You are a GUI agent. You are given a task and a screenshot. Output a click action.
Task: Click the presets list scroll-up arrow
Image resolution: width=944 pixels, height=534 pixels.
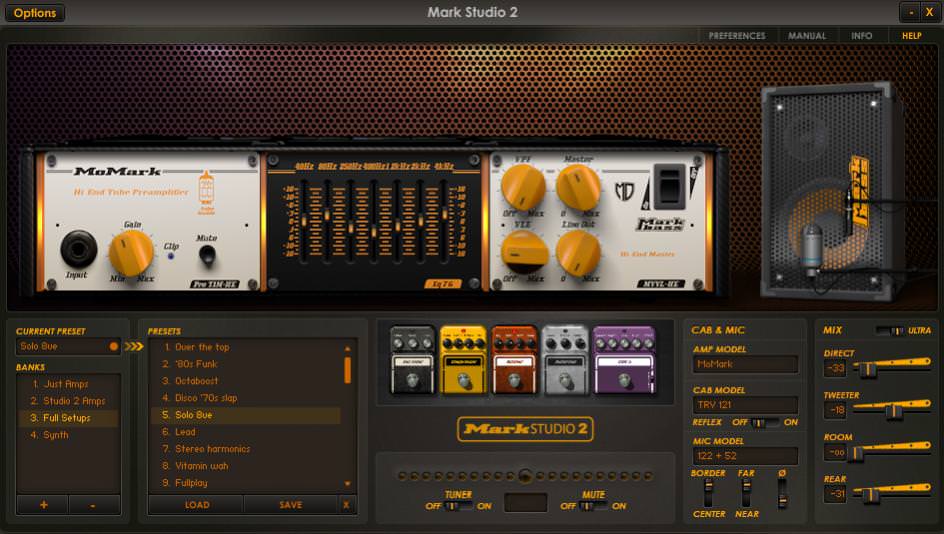click(347, 349)
